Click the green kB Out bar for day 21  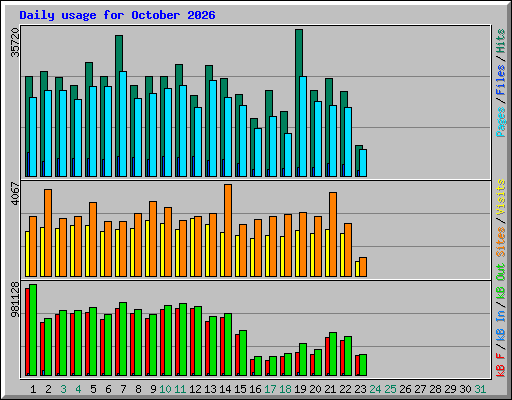[x=333, y=354]
